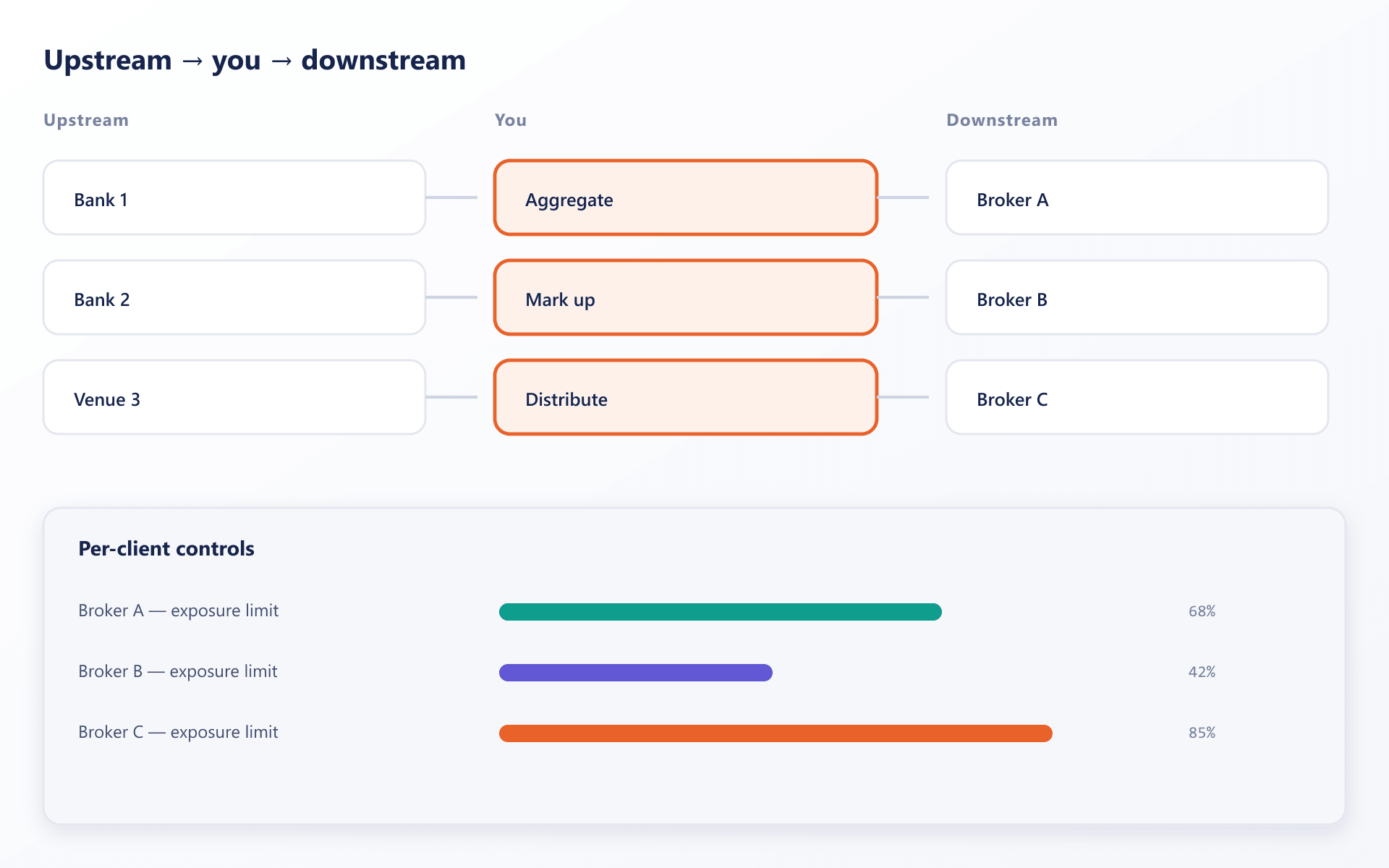Image resolution: width=1389 pixels, height=868 pixels.
Task: Click the 42% value
Action: point(1202,672)
